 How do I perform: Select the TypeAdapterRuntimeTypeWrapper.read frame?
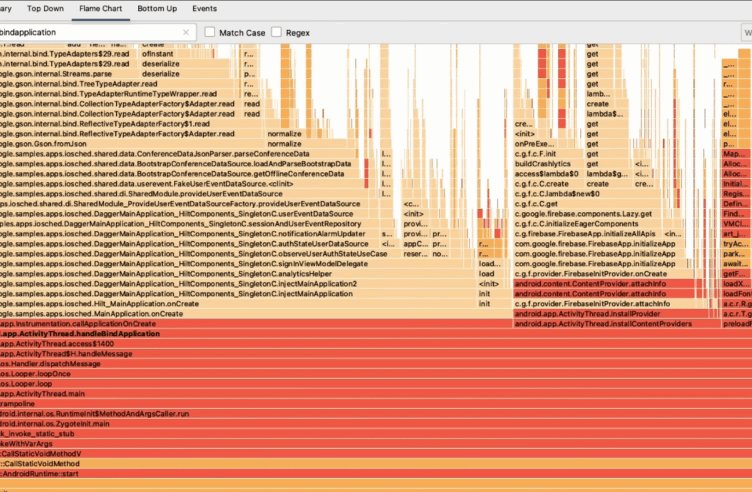point(119,94)
